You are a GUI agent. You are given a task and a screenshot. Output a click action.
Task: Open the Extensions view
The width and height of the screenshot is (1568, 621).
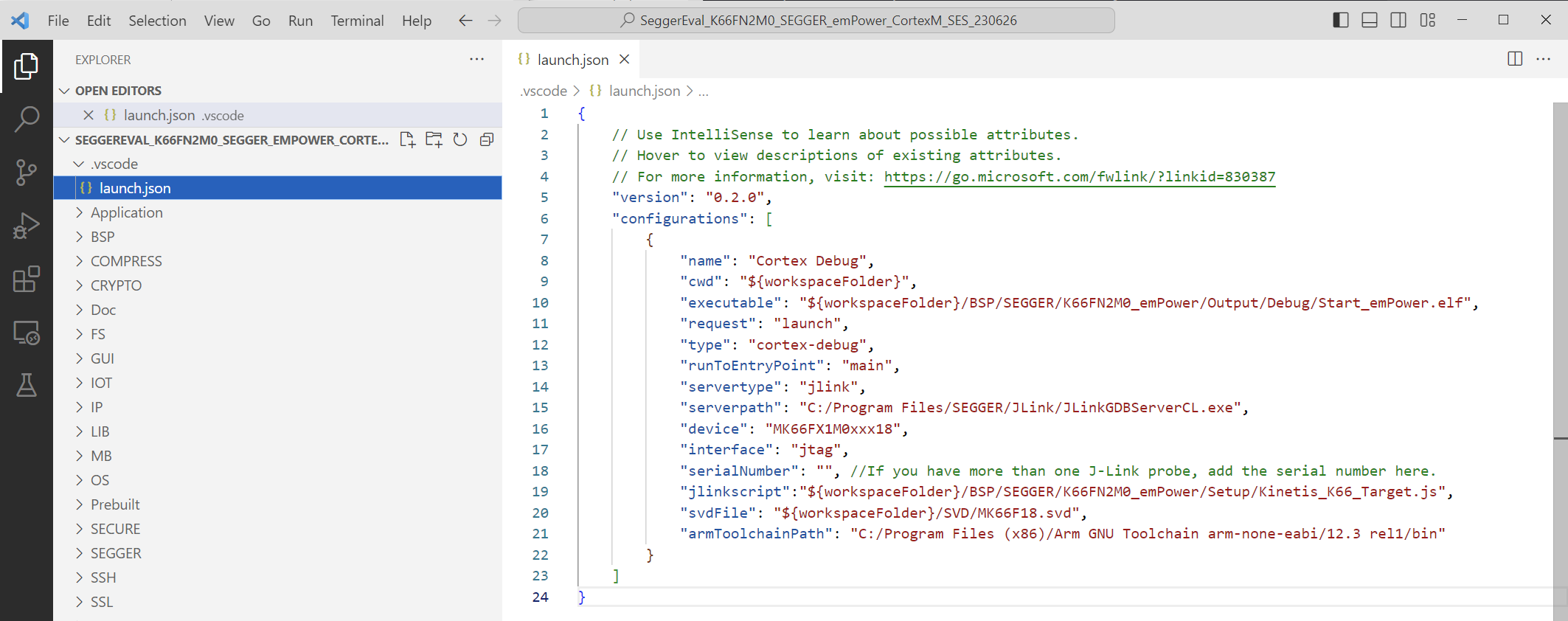27,280
